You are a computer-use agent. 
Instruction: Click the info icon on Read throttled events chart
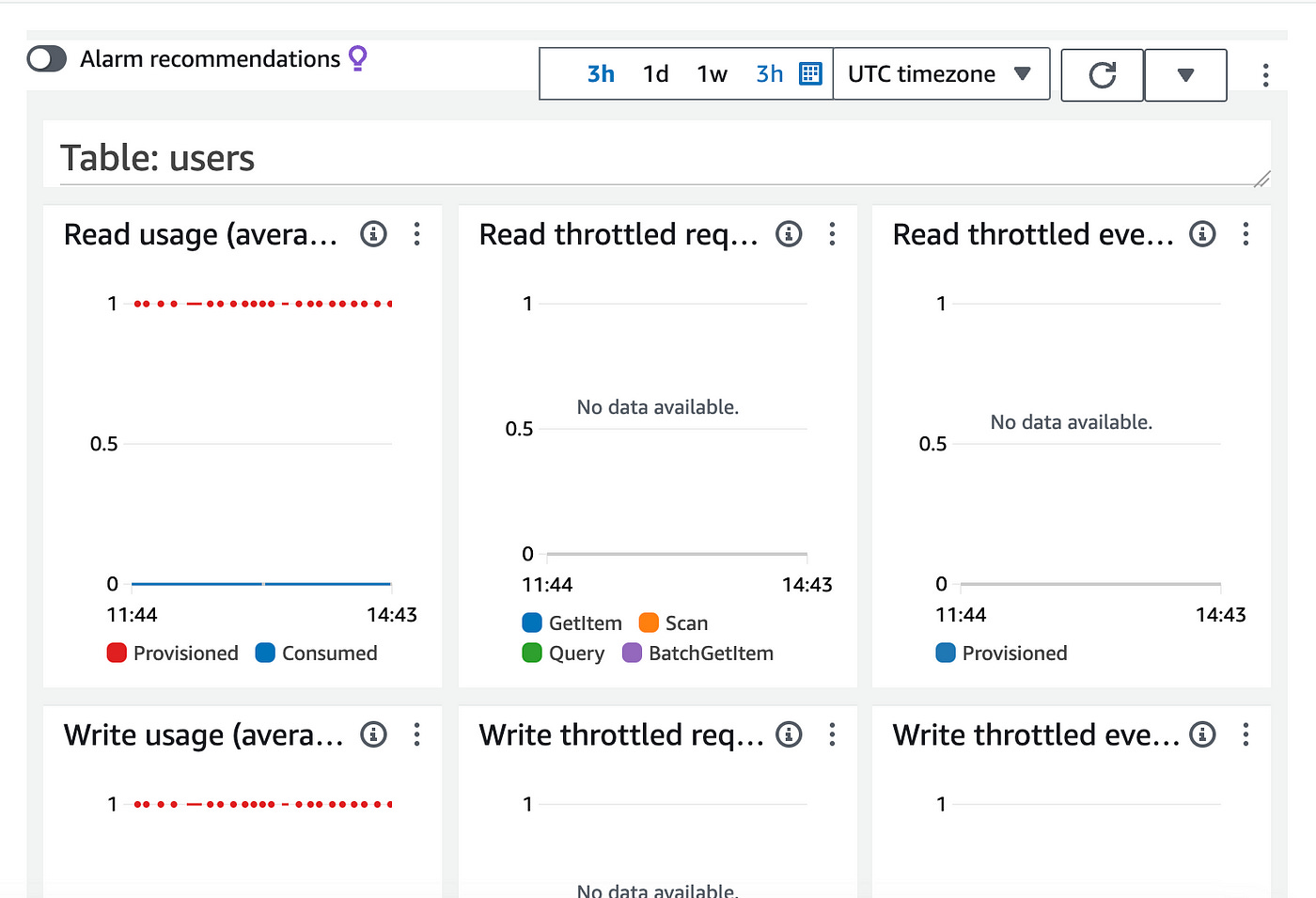(x=1202, y=234)
